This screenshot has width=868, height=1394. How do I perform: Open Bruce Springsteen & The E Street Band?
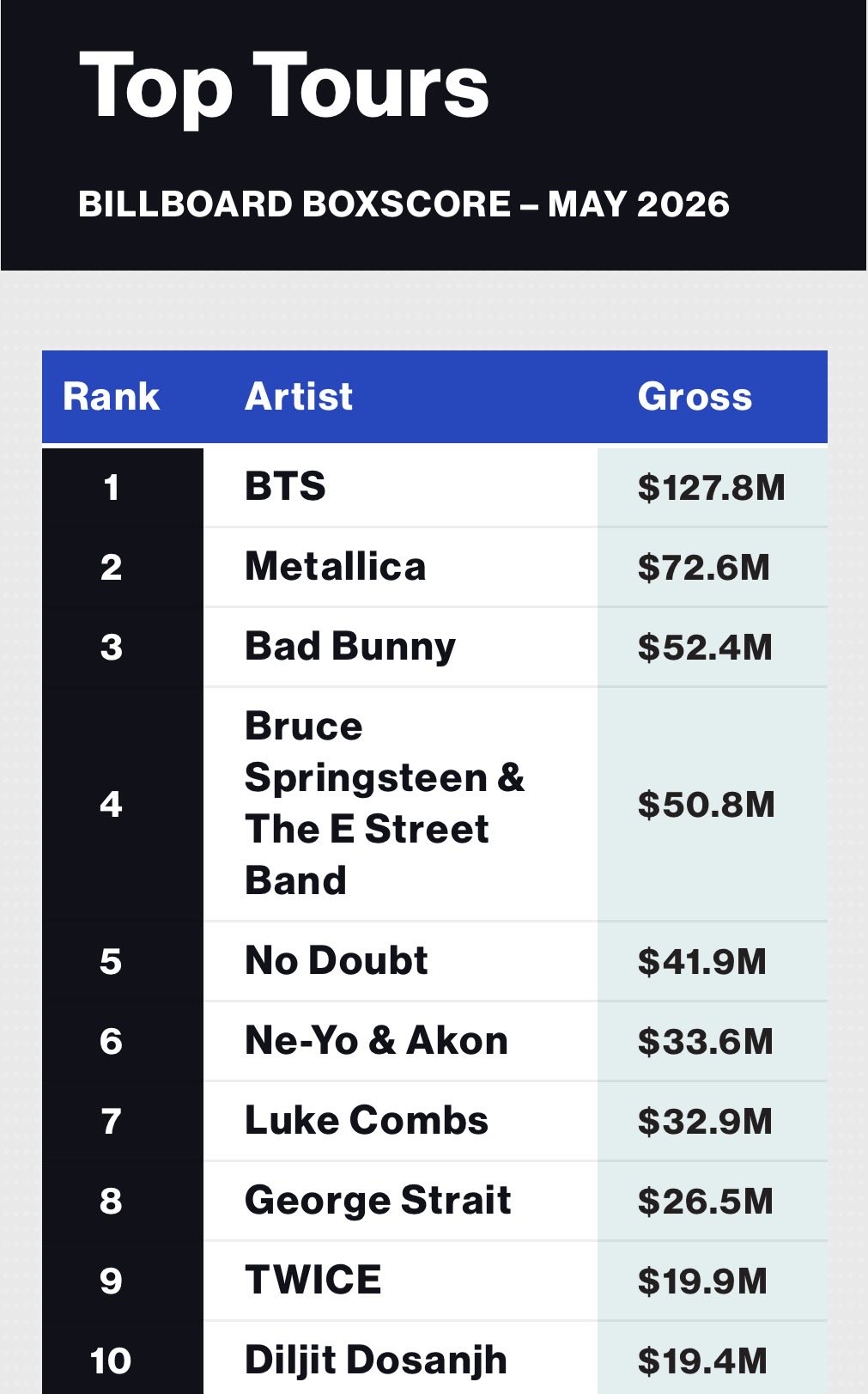(385, 804)
